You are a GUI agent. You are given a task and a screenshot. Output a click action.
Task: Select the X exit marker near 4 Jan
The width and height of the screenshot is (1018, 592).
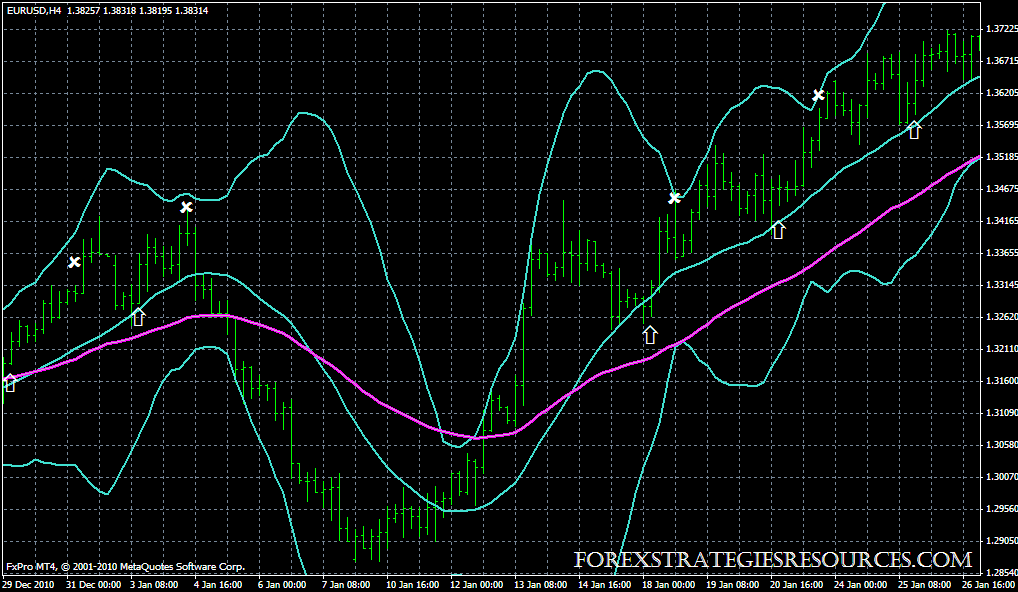pos(186,208)
